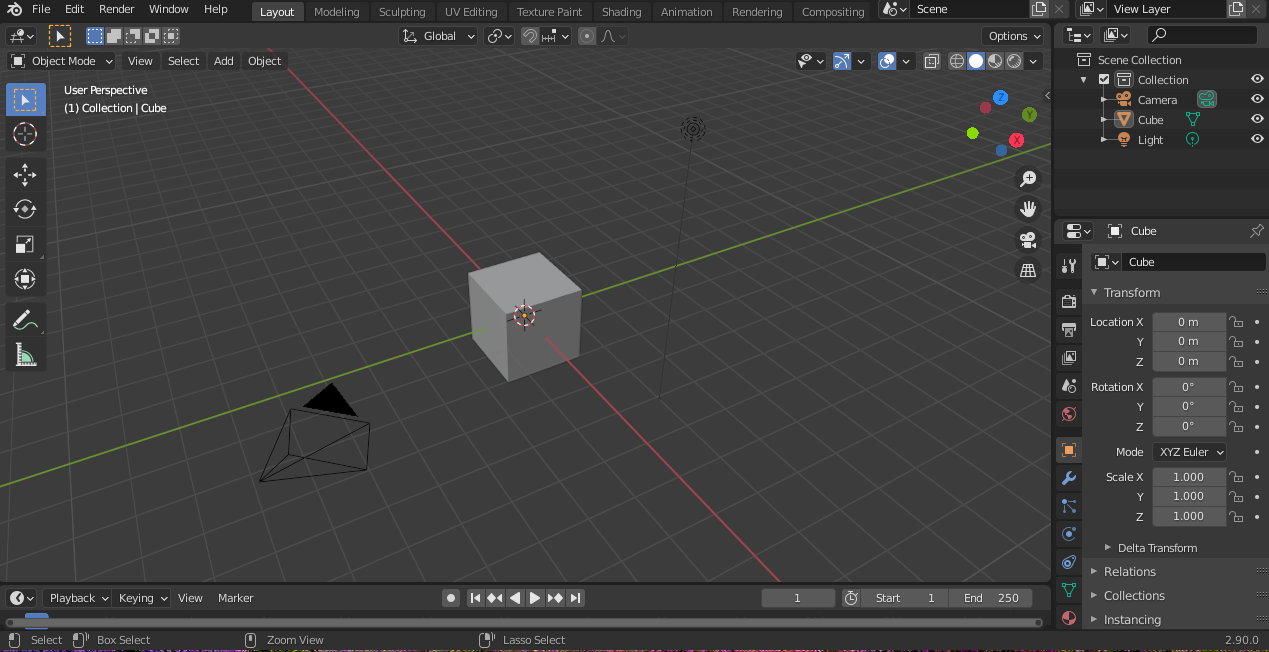
Task: Click the Options button in the viewport header
Action: 1014,36
